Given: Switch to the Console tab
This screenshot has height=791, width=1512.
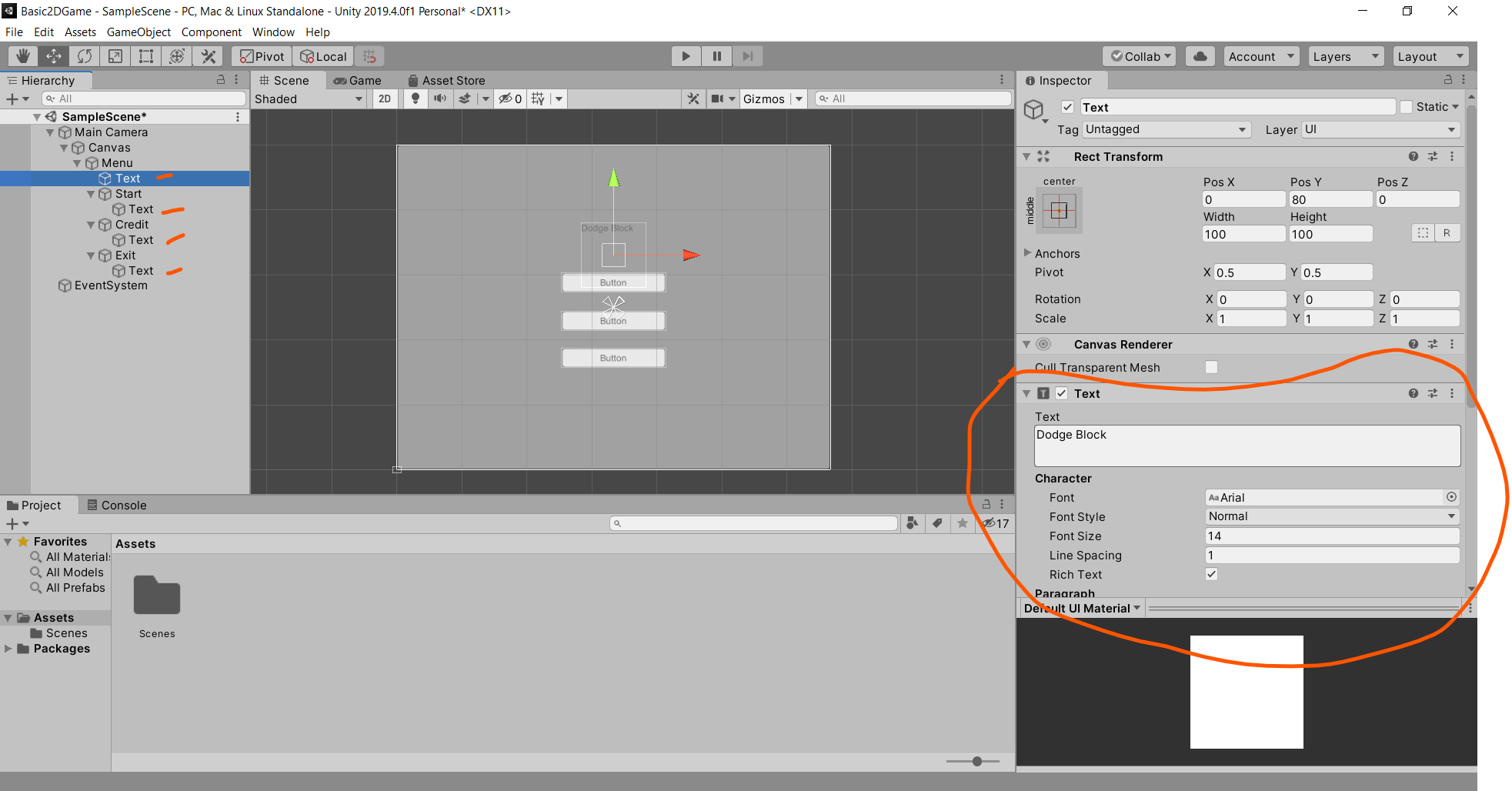Looking at the screenshot, I should pos(116,505).
